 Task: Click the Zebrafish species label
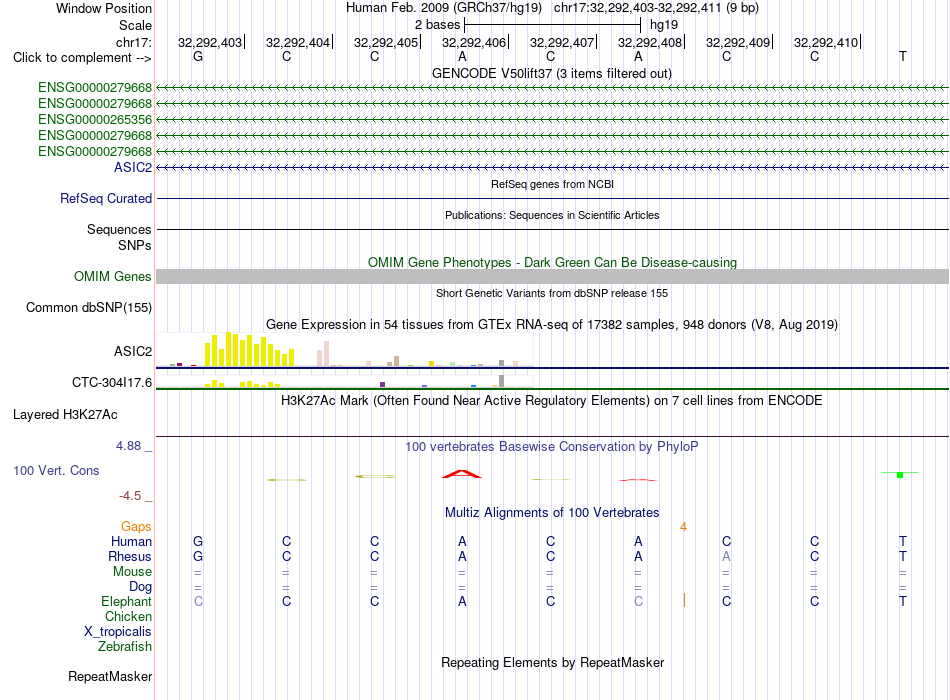point(125,647)
